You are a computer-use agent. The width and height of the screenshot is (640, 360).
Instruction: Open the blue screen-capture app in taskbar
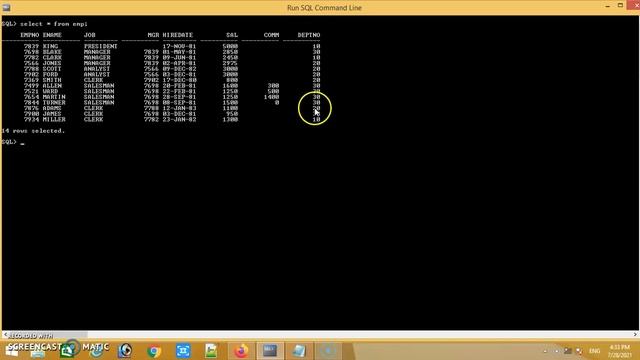coord(183,351)
